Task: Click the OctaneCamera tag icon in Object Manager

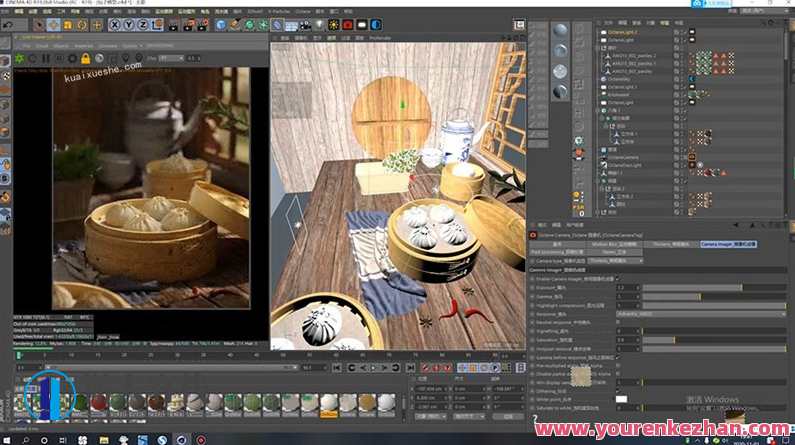Action: 692,158
